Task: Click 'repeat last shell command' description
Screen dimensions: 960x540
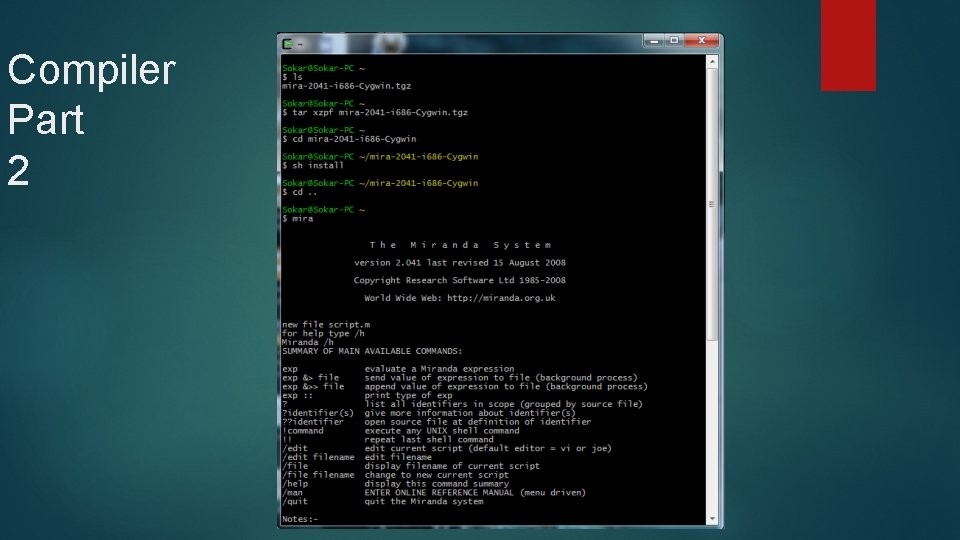Action: (x=429, y=440)
